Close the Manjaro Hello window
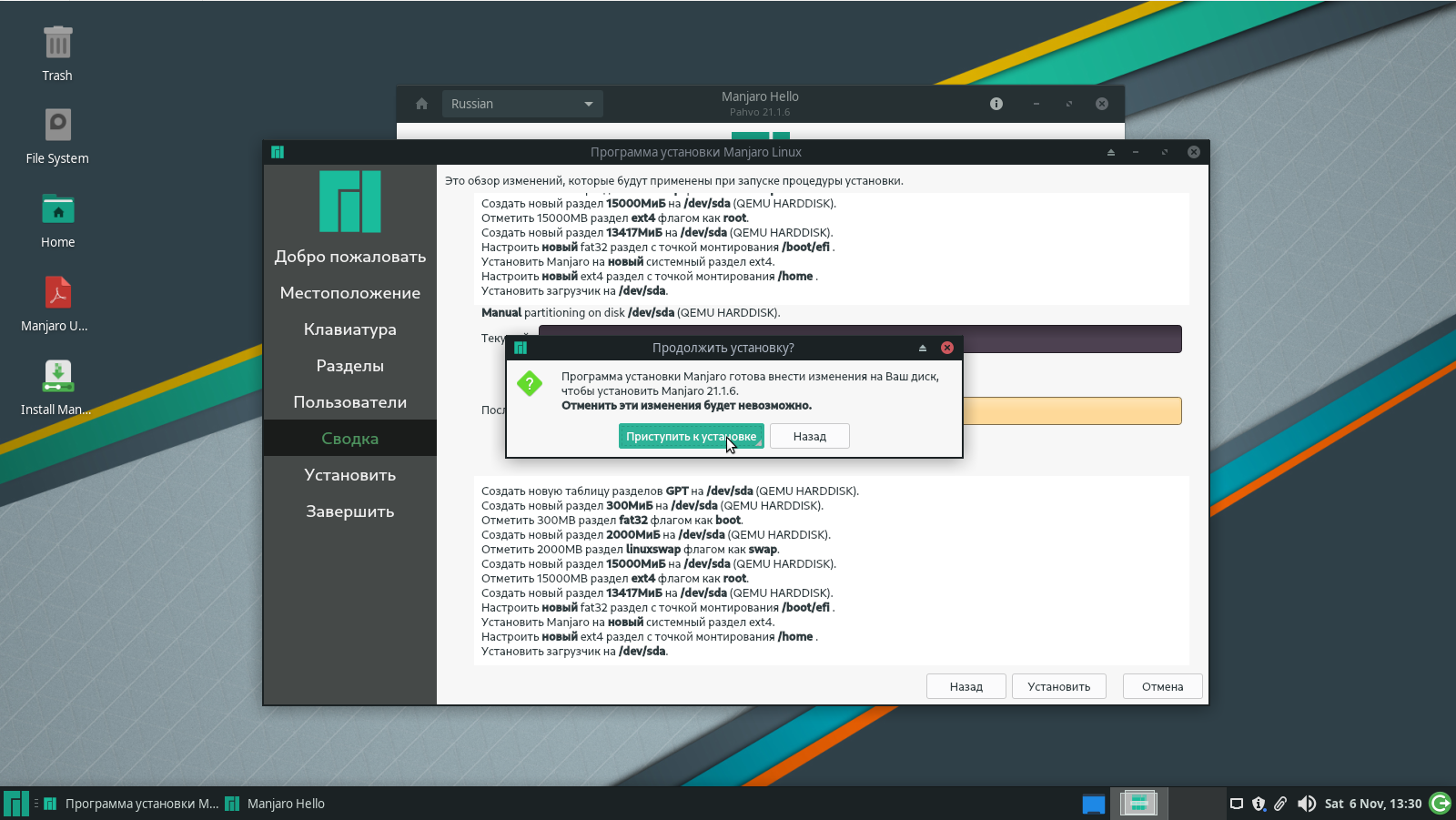The width and height of the screenshot is (1456, 820). (x=1102, y=104)
